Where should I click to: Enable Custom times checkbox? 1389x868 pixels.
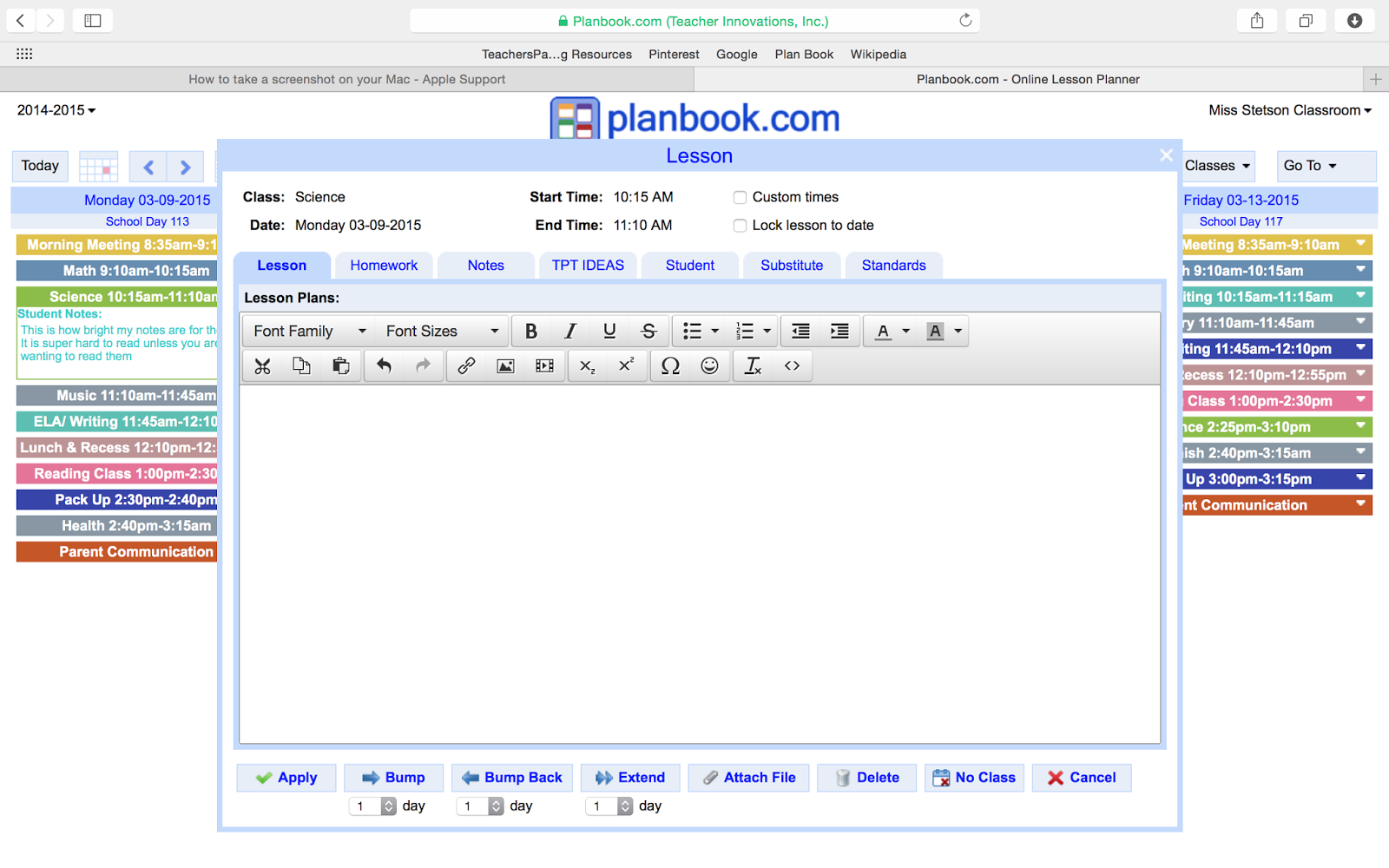pyautogui.click(x=740, y=198)
